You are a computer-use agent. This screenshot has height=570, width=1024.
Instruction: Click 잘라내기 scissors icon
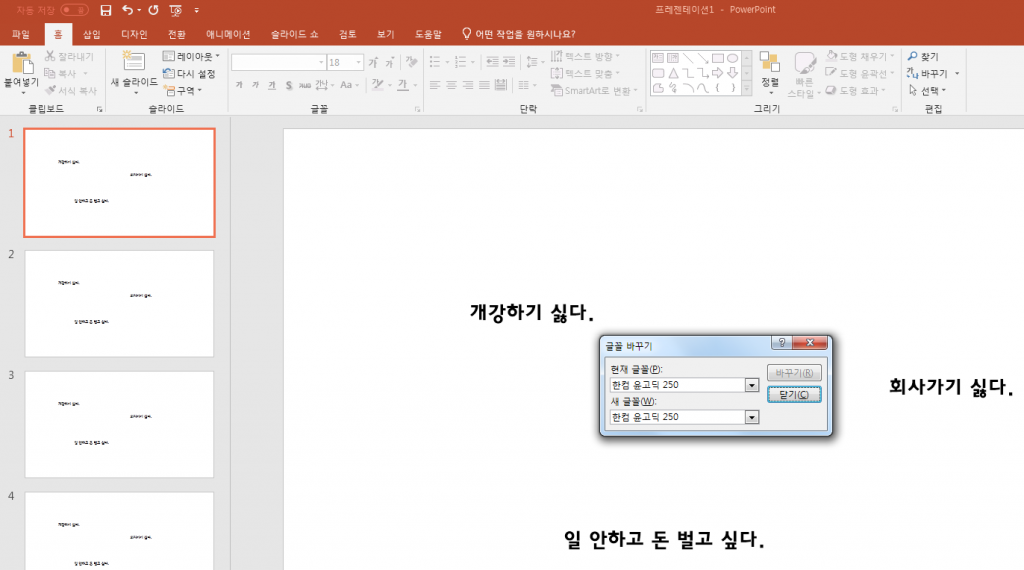50,56
